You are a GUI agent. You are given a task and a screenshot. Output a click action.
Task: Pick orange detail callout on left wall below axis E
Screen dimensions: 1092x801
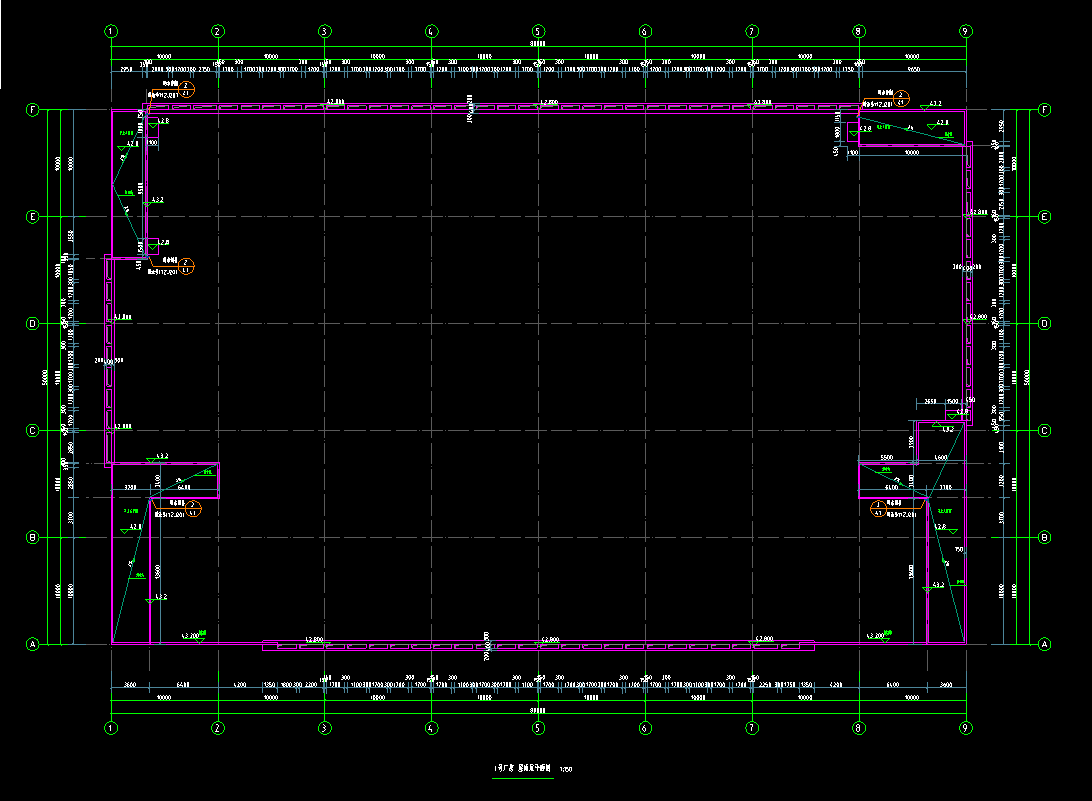coord(186,267)
